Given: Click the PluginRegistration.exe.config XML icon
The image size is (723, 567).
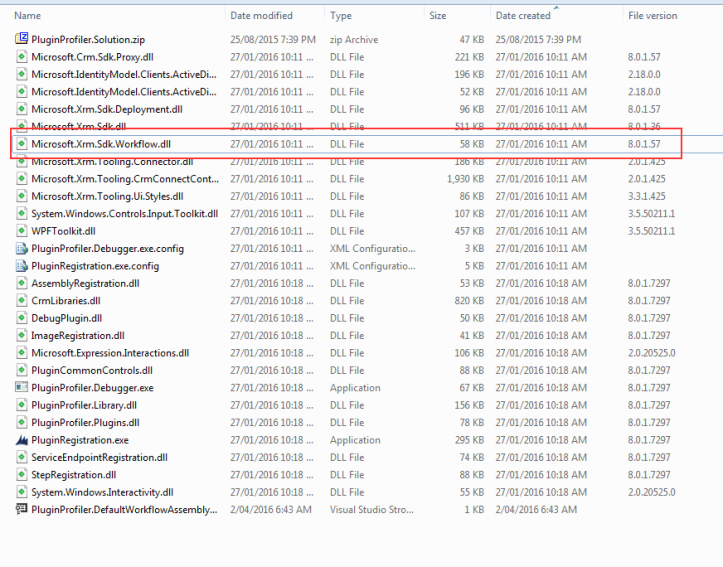Looking at the screenshot, I should [22, 266].
